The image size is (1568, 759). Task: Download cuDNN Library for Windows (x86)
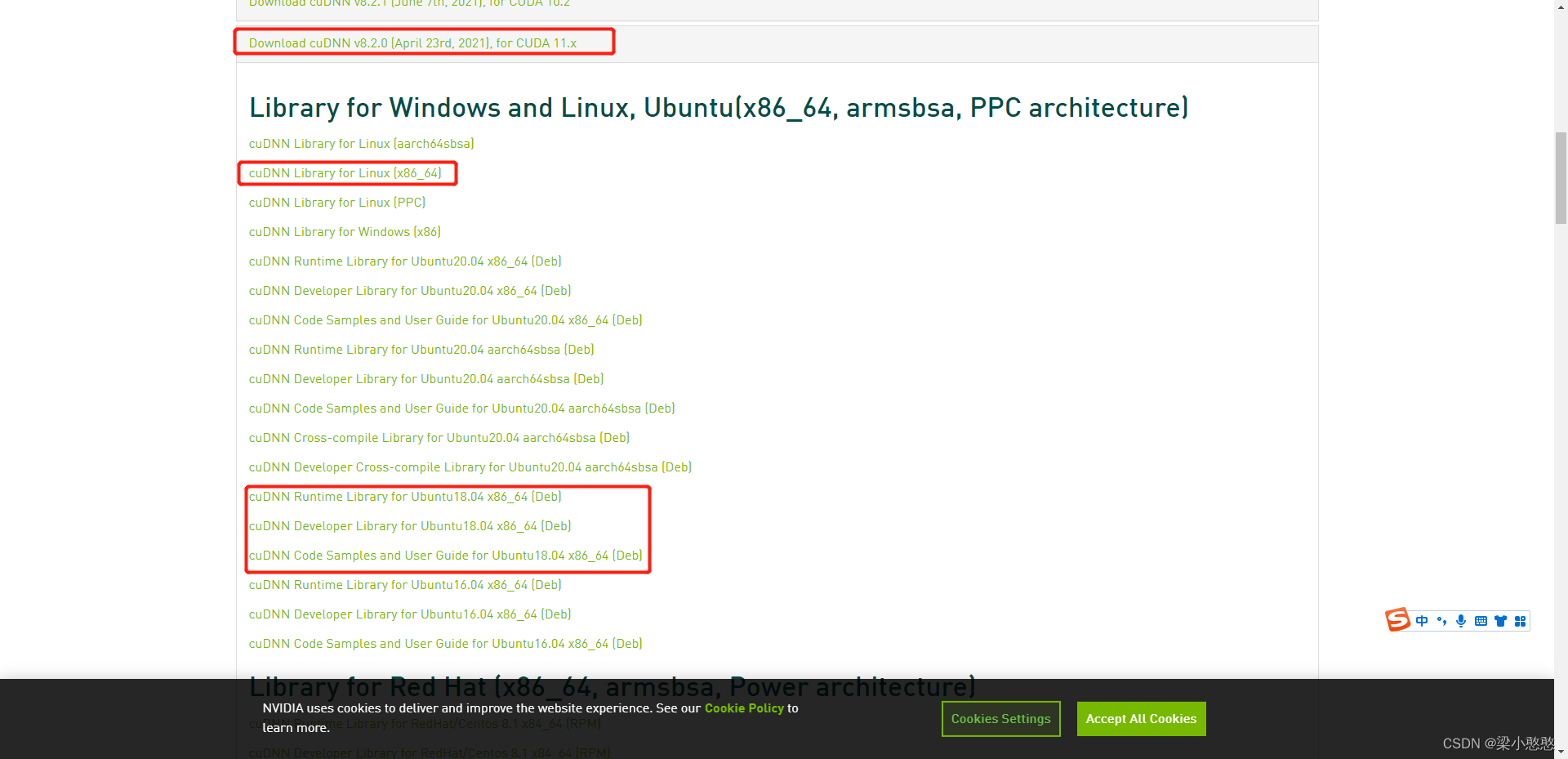point(345,232)
